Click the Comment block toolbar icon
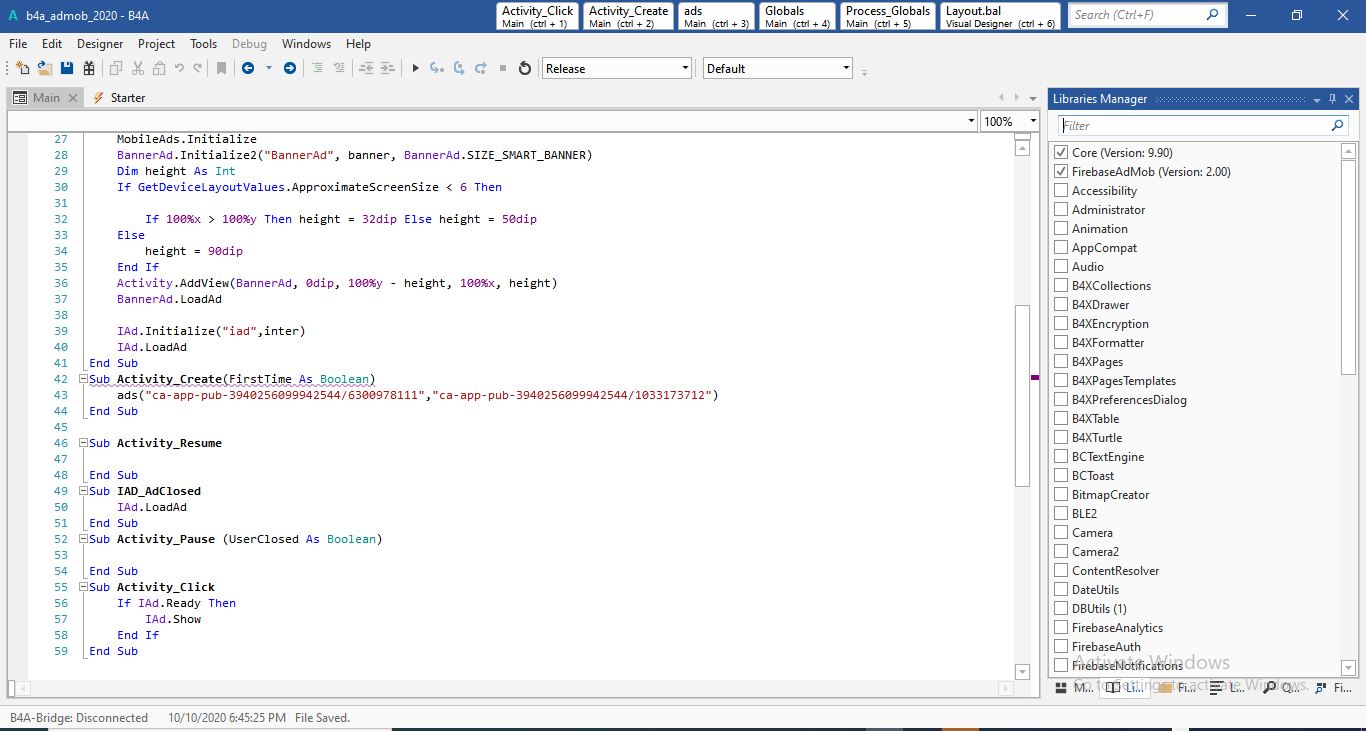Viewport: 1366px width, 731px height. (x=317, y=68)
